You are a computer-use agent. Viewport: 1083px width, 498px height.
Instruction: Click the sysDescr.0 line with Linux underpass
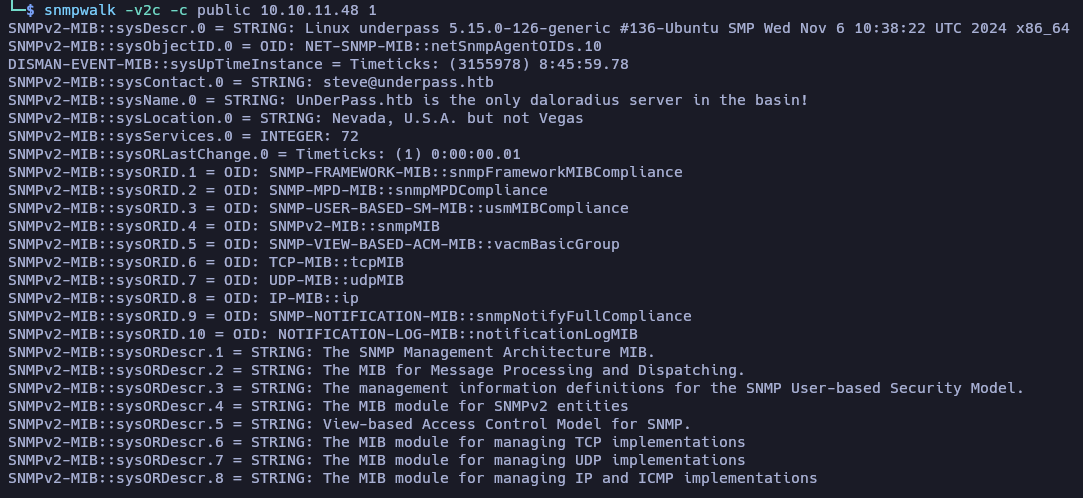(539, 28)
